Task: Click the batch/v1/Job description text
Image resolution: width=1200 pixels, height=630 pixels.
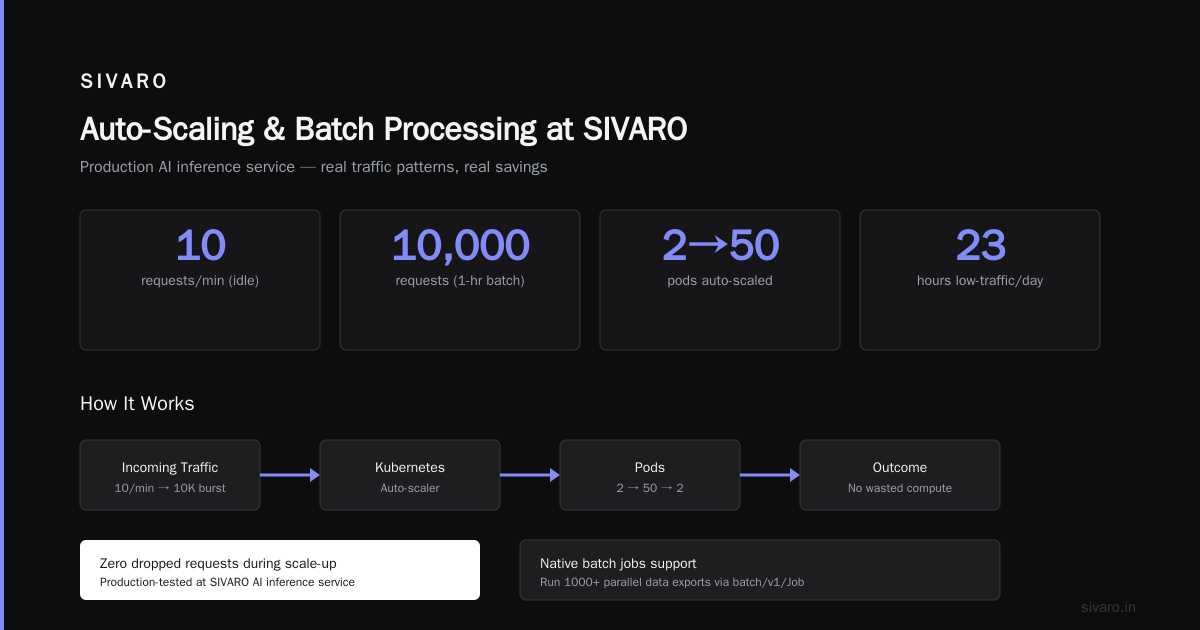Action: pyautogui.click(x=672, y=582)
